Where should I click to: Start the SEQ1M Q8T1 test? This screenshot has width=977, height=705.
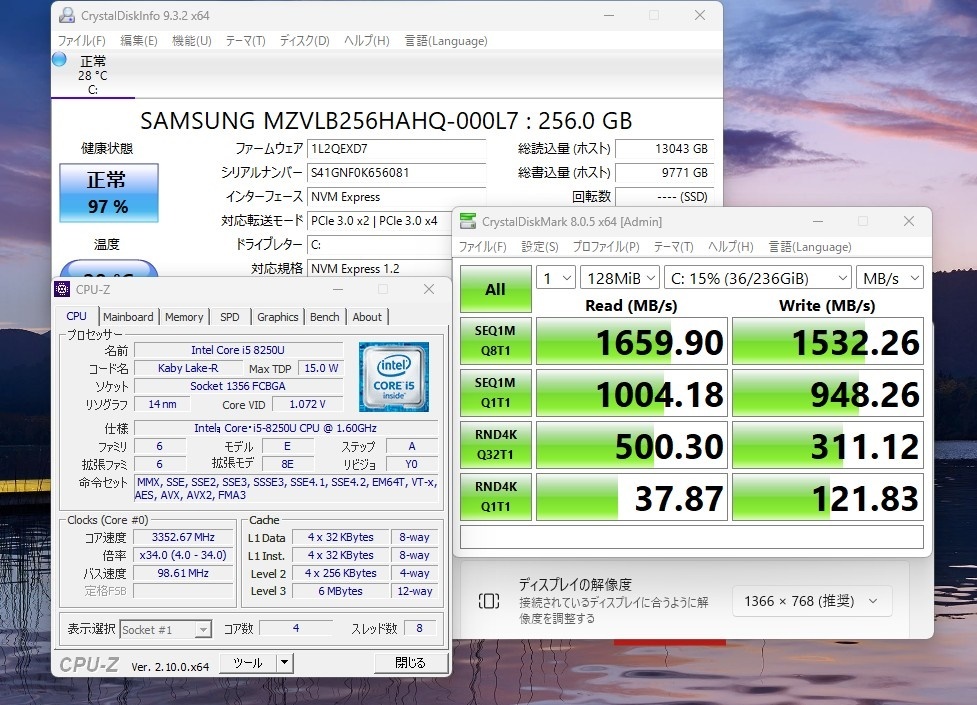[495, 341]
